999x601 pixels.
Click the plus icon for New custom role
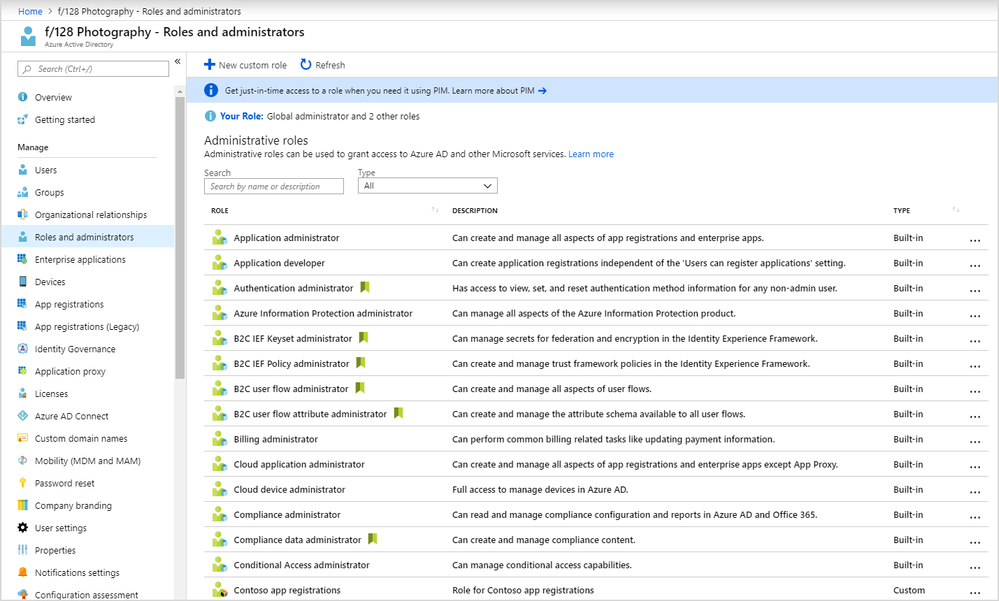click(x=209, y=64)
